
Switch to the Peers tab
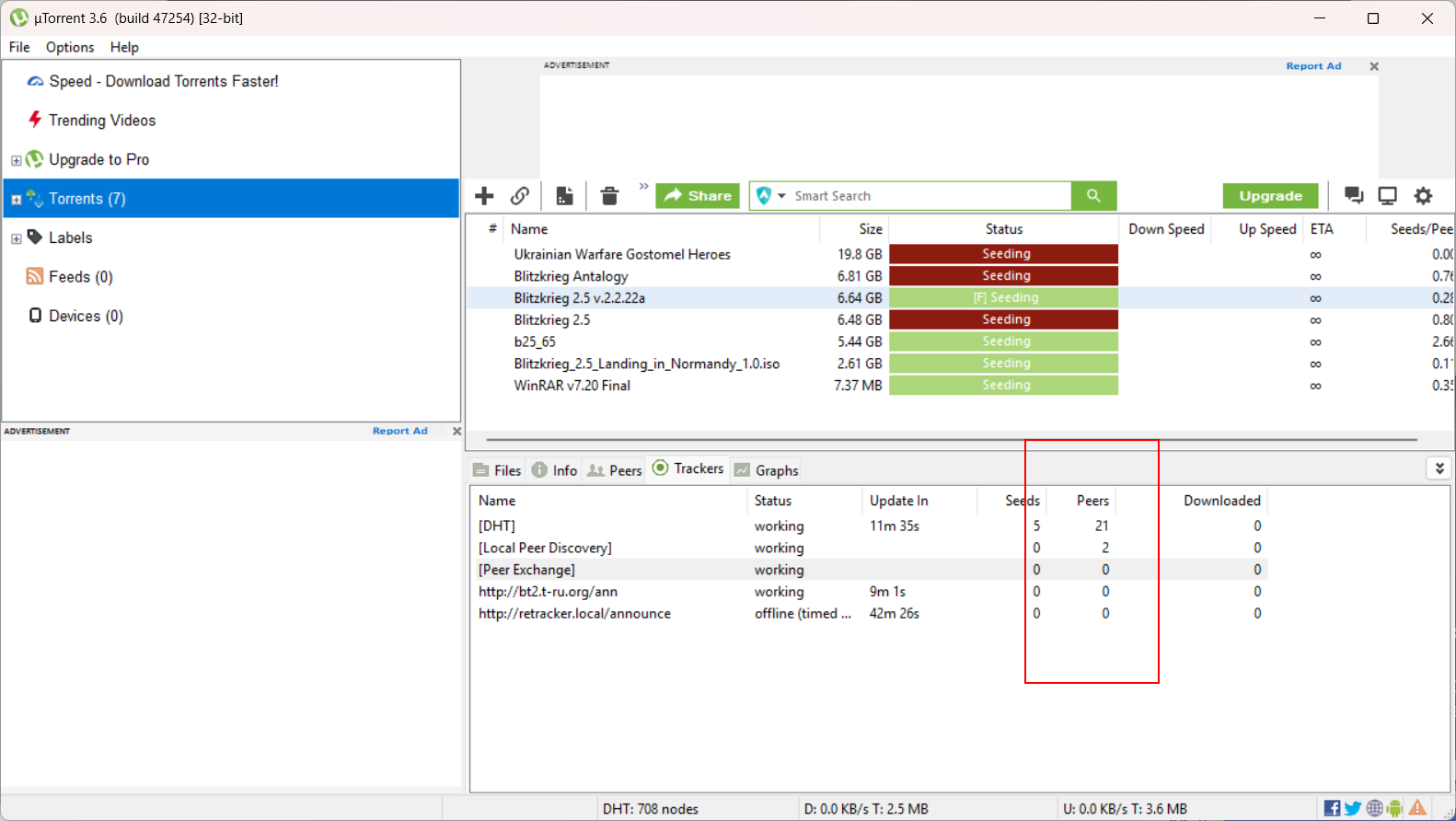coord(615,470)
